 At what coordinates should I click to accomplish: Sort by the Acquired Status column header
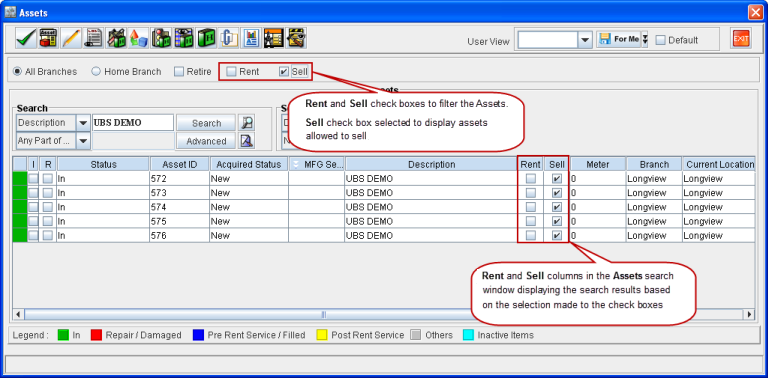pyautogui.click(x=249, y=165)
